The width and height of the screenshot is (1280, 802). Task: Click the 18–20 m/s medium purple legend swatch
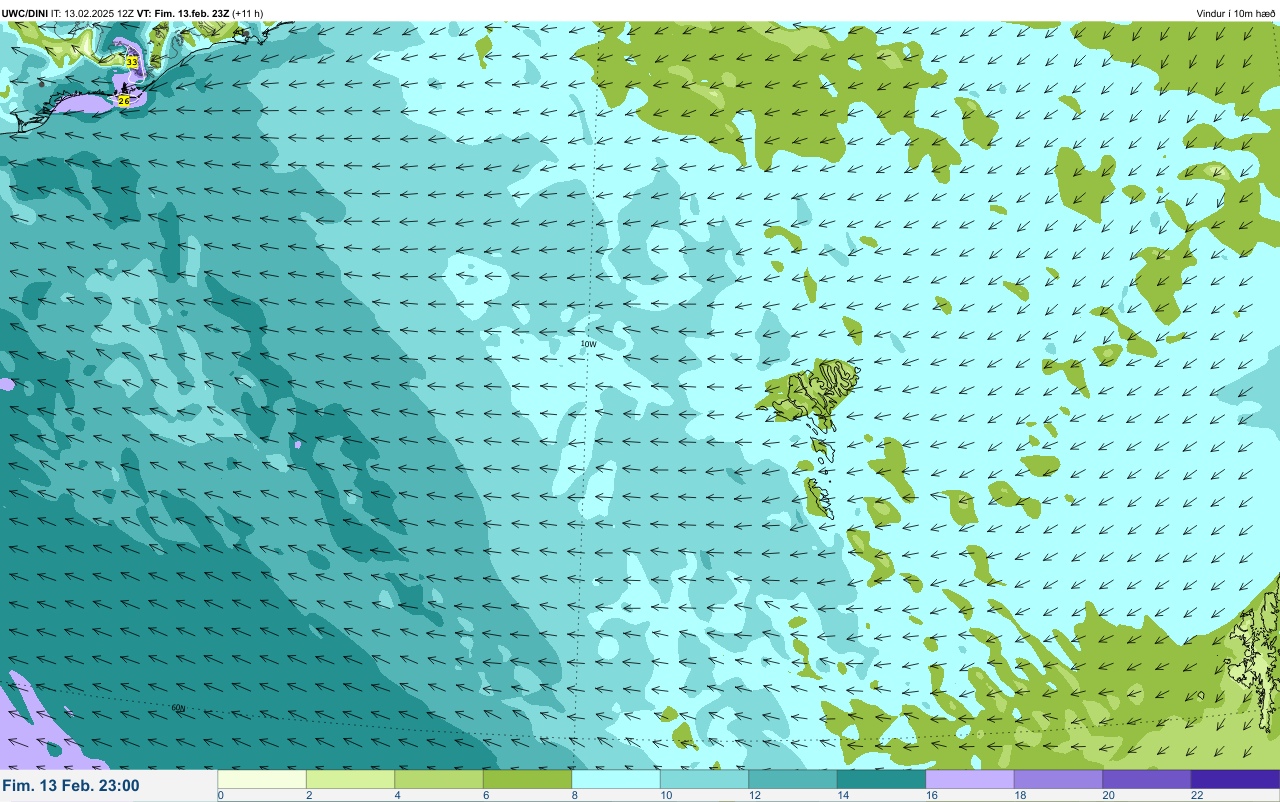(x=1058, y=779)
